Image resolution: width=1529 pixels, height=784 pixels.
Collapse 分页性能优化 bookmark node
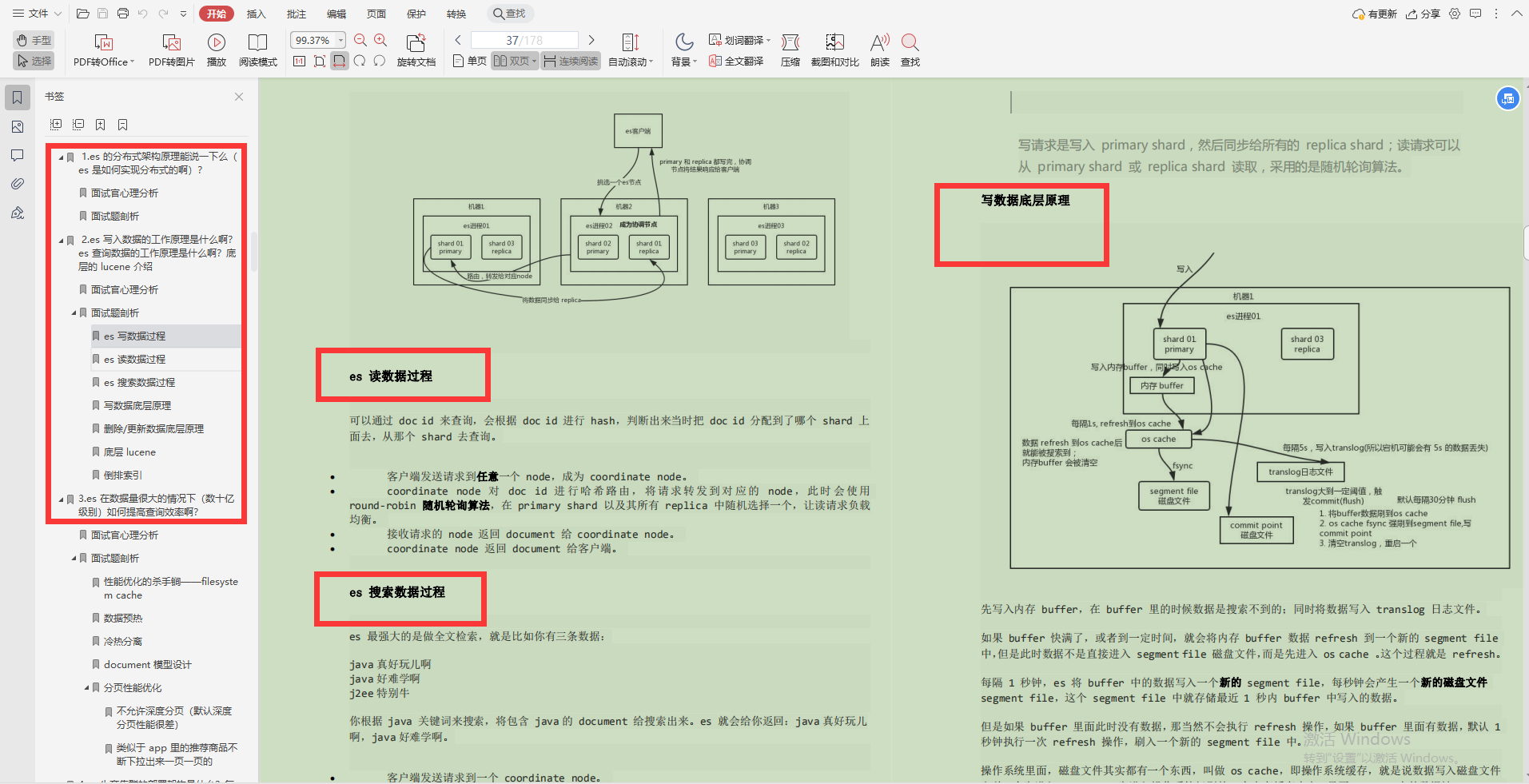[x=87, y=688]
